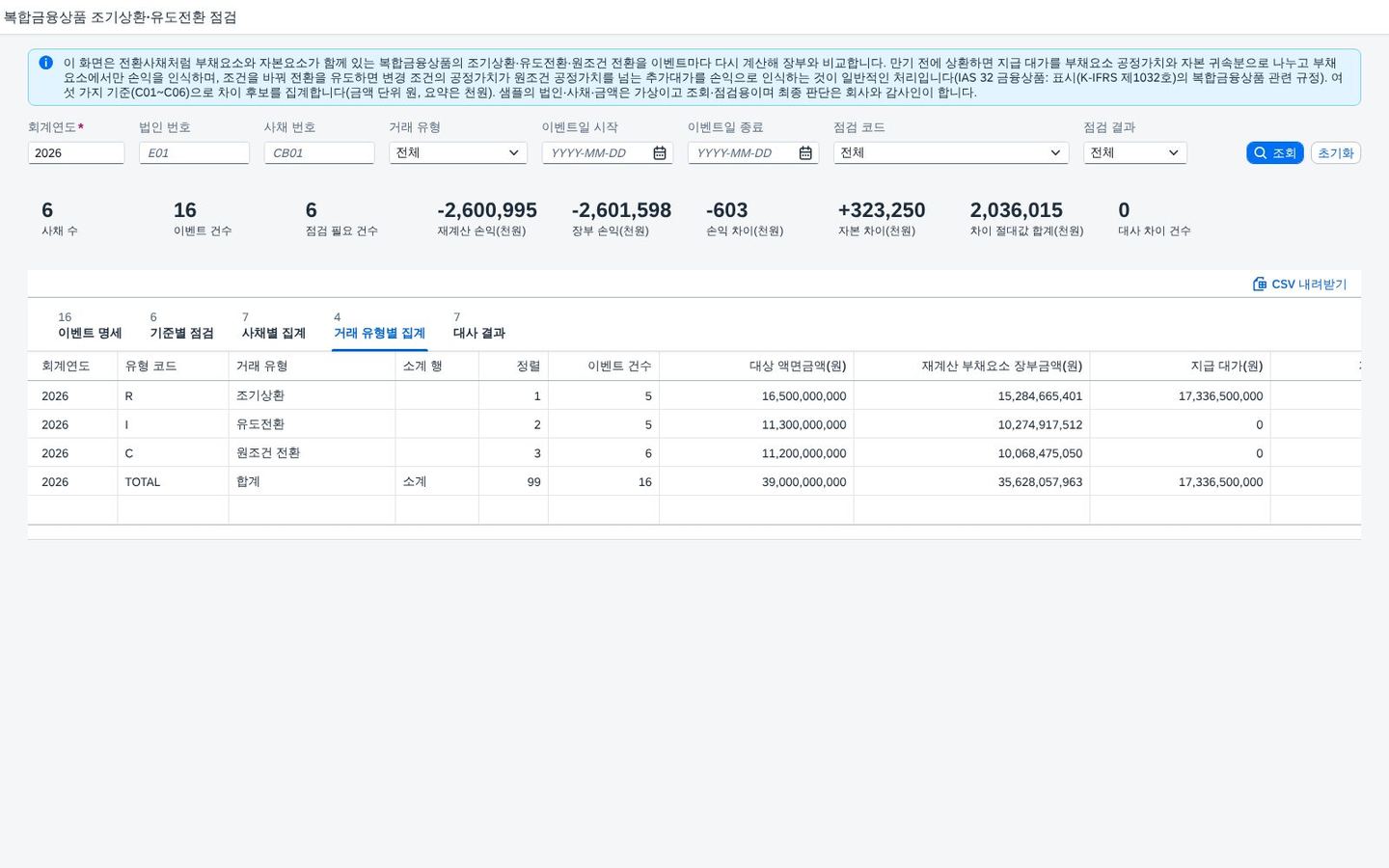Click the 유형 코드 column header
This screenshot has height=868, width=1389.
173,366
